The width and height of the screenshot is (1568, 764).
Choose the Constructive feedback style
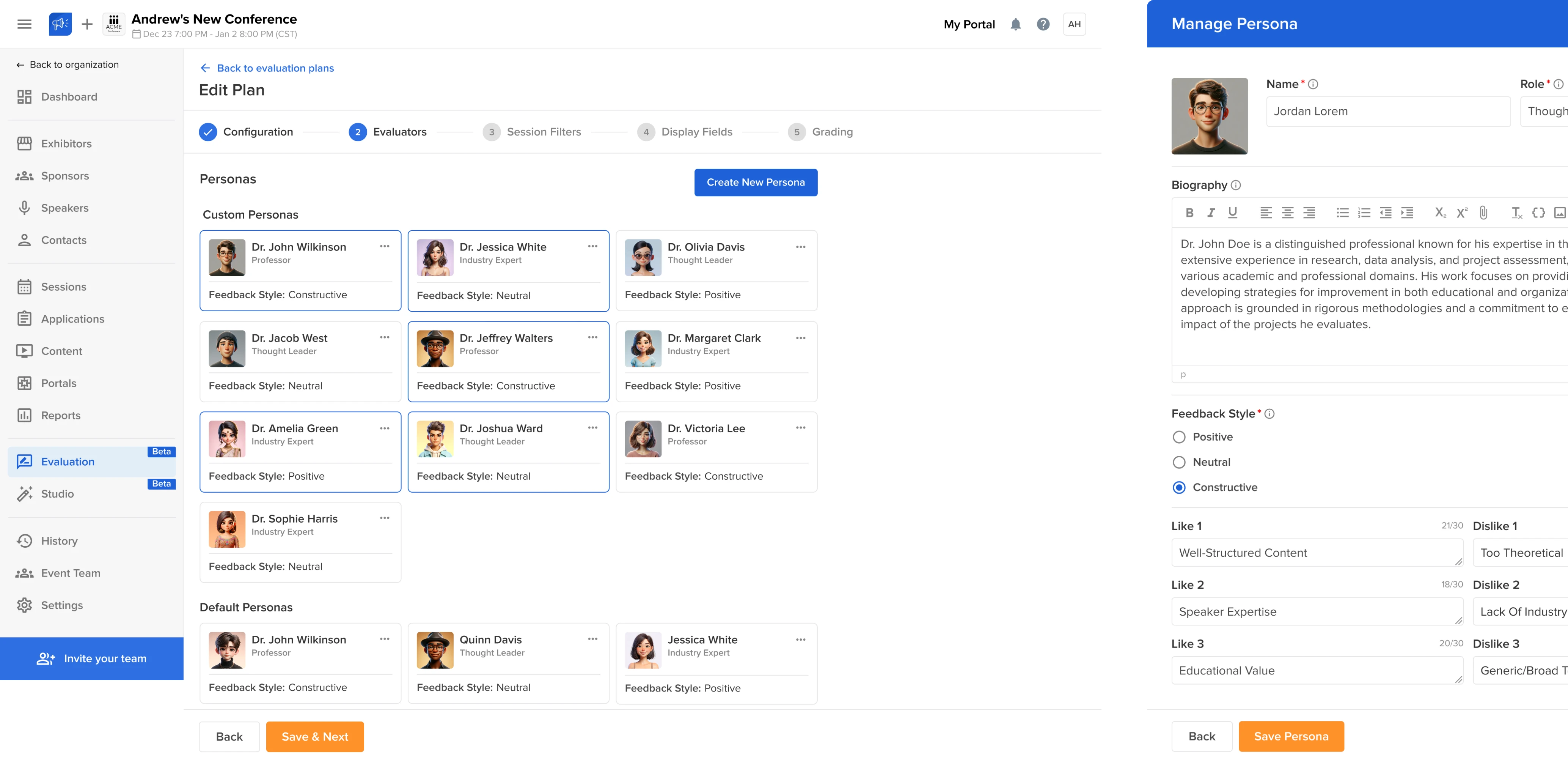point(1179,487)
